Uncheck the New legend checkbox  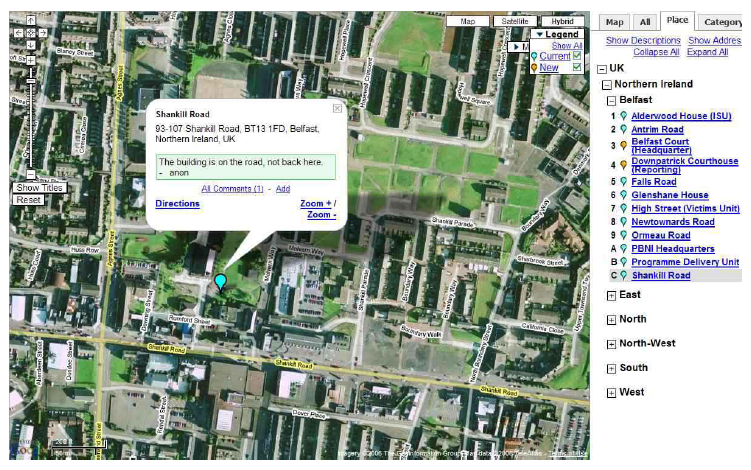577,68
